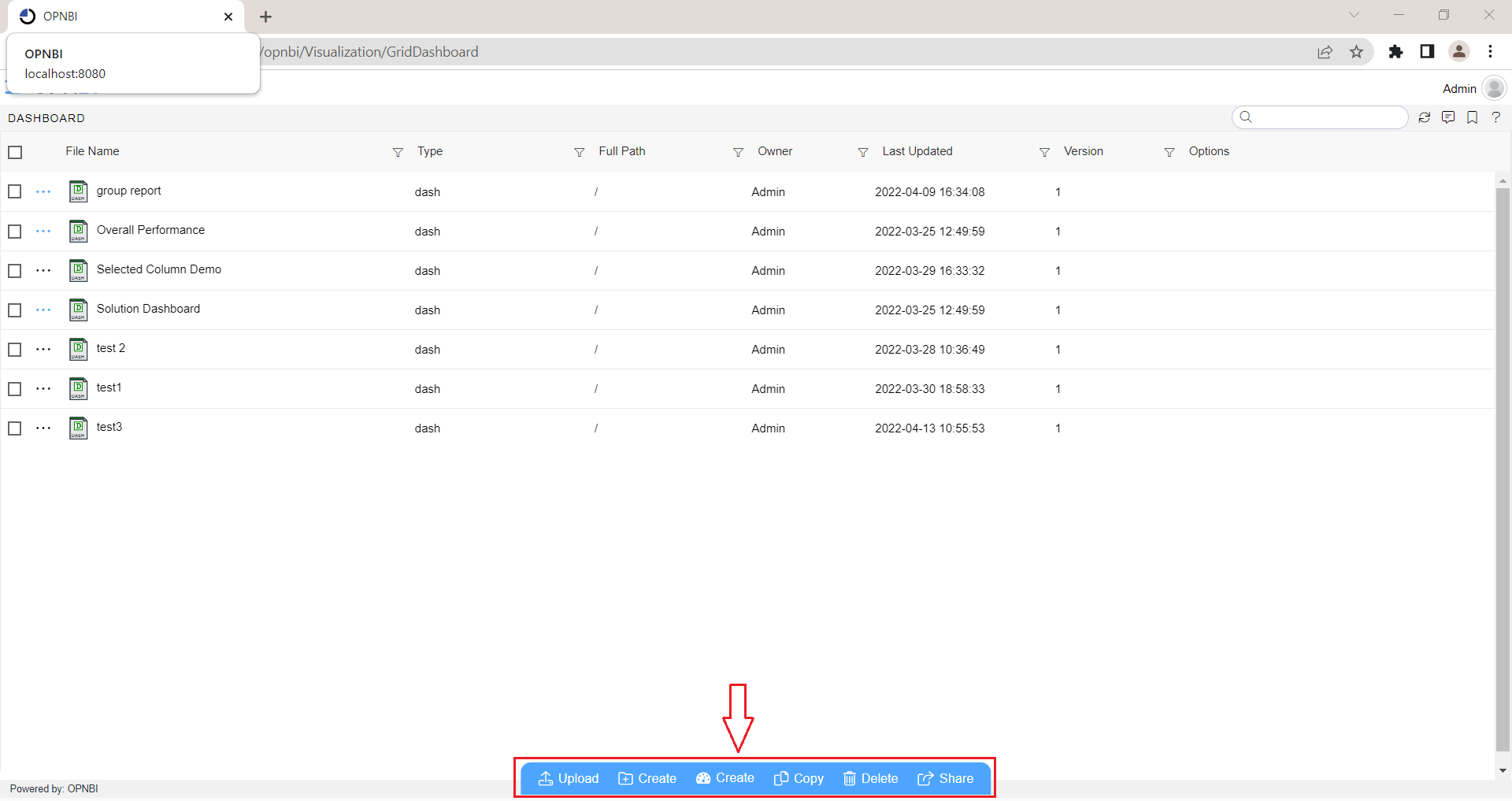Open the three-dot menu for Solution Dashboard
This screenshot has width=1512, height=801.
43,310
